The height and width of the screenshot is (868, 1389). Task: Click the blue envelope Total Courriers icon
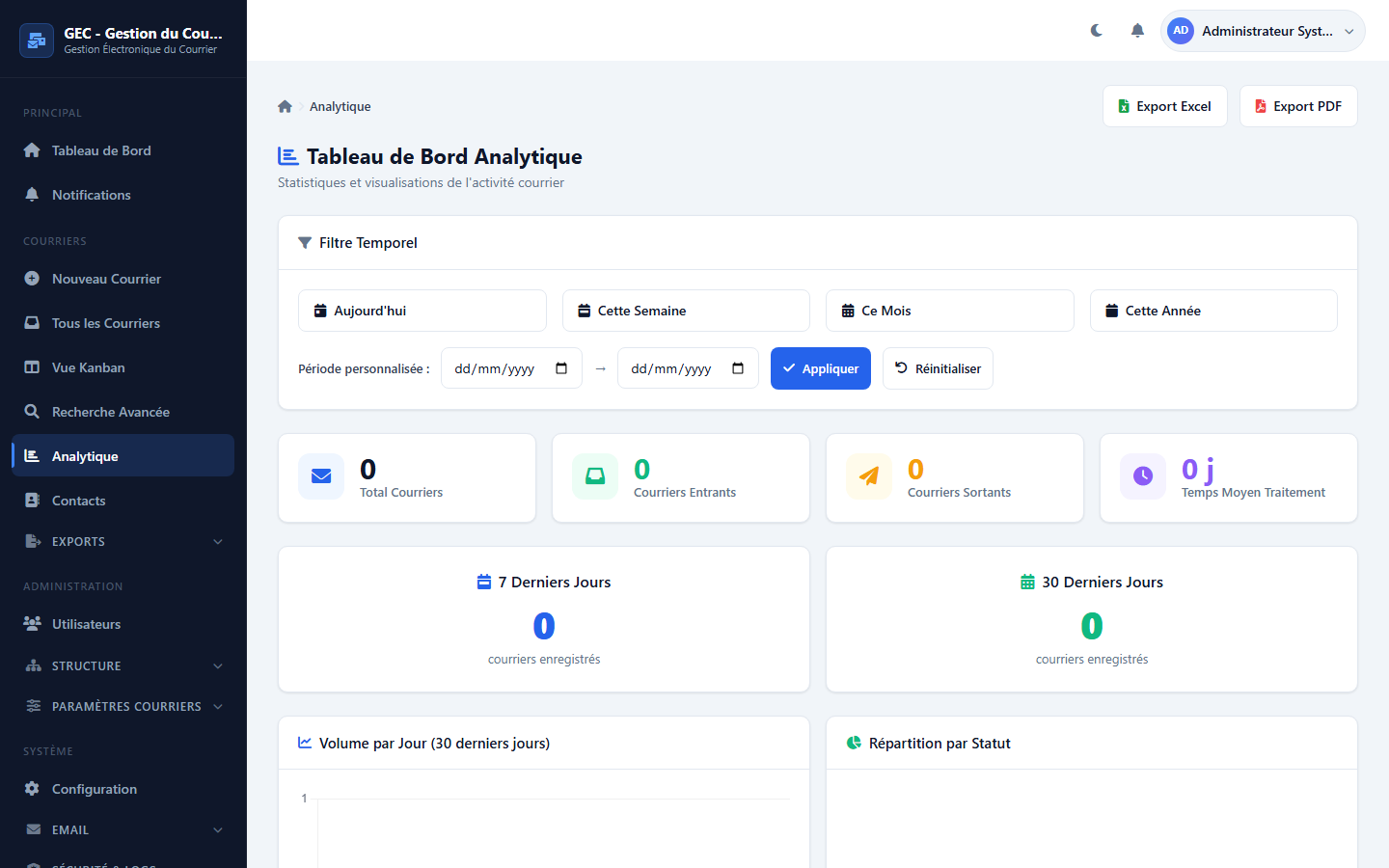(x=321, y=476)
